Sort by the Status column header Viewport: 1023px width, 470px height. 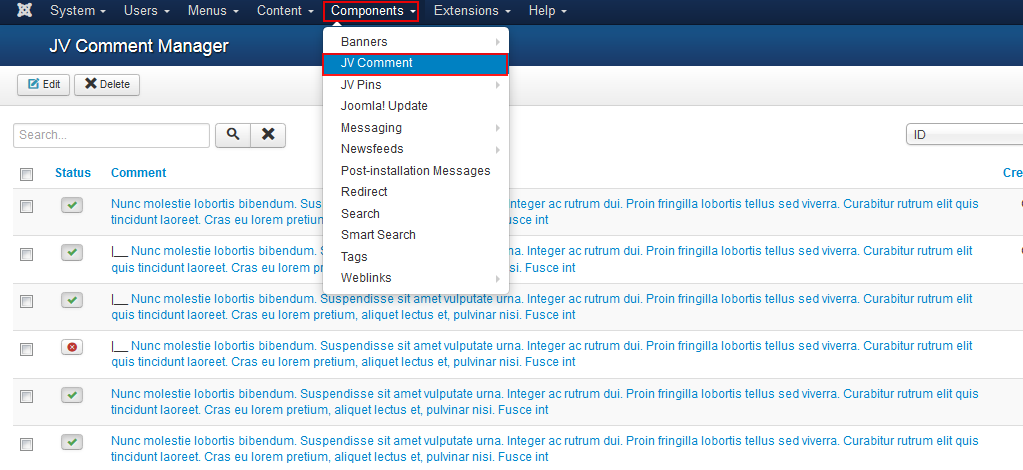(x=73, y=173)
